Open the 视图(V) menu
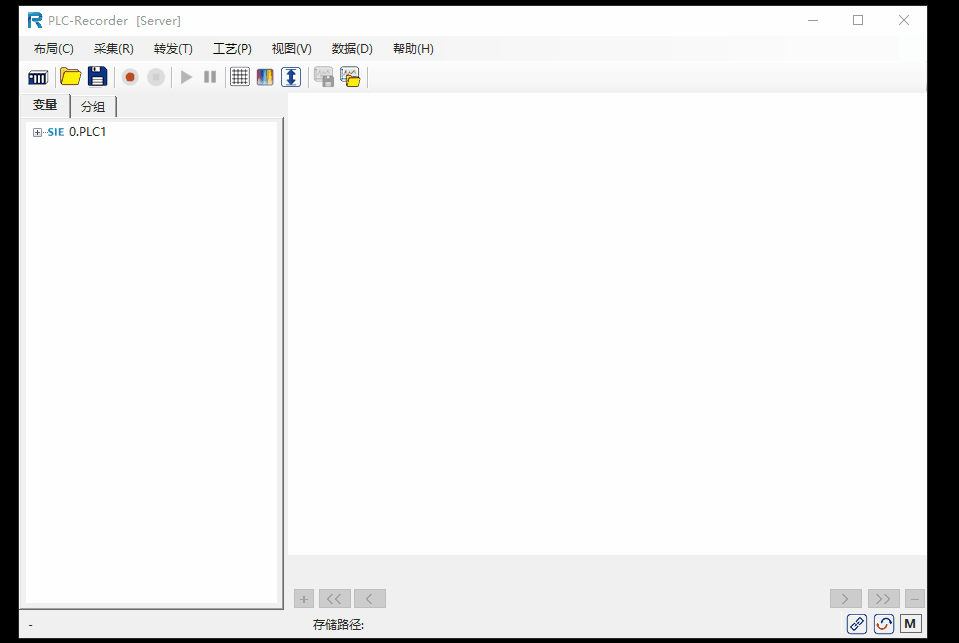Screen dimensions: 959x643 click(292, 49)
